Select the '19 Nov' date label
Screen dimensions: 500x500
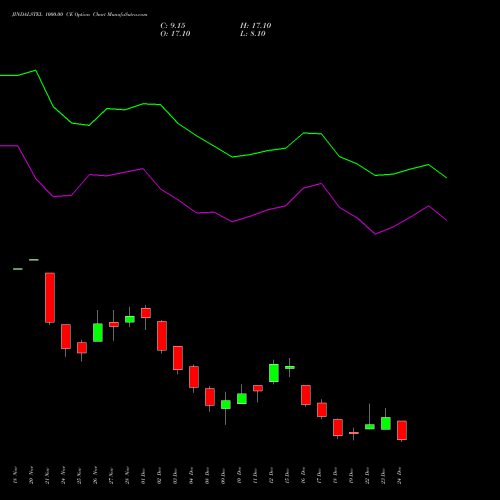[x=15, y=475]
